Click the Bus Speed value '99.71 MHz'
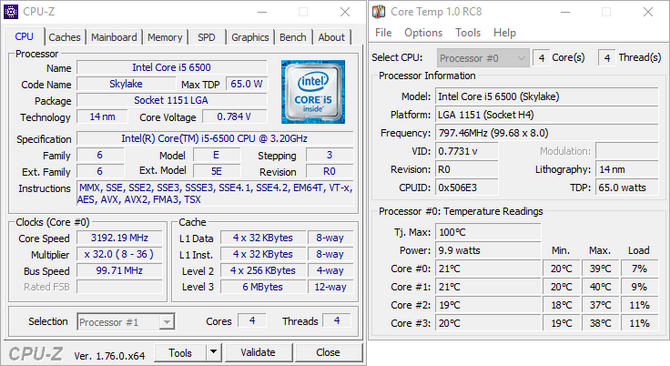This screenshot has width=670, height=366. point(120,270)
